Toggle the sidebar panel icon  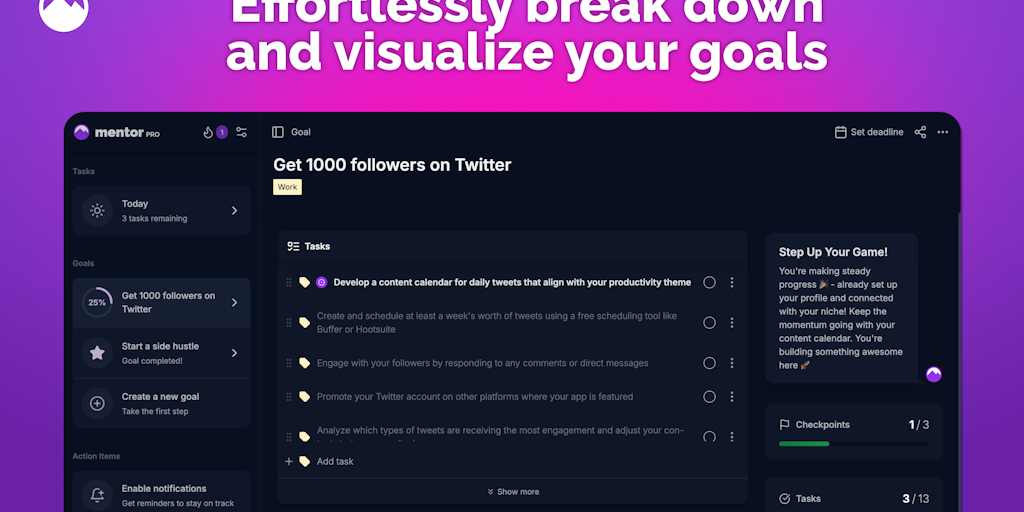(x=278, y=132)
